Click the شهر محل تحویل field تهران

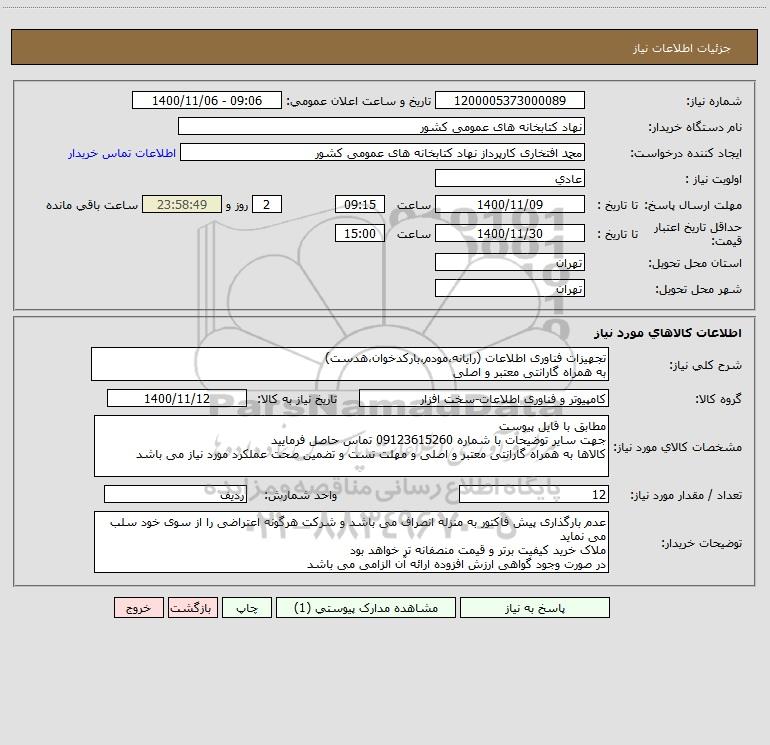click(510, 288)
